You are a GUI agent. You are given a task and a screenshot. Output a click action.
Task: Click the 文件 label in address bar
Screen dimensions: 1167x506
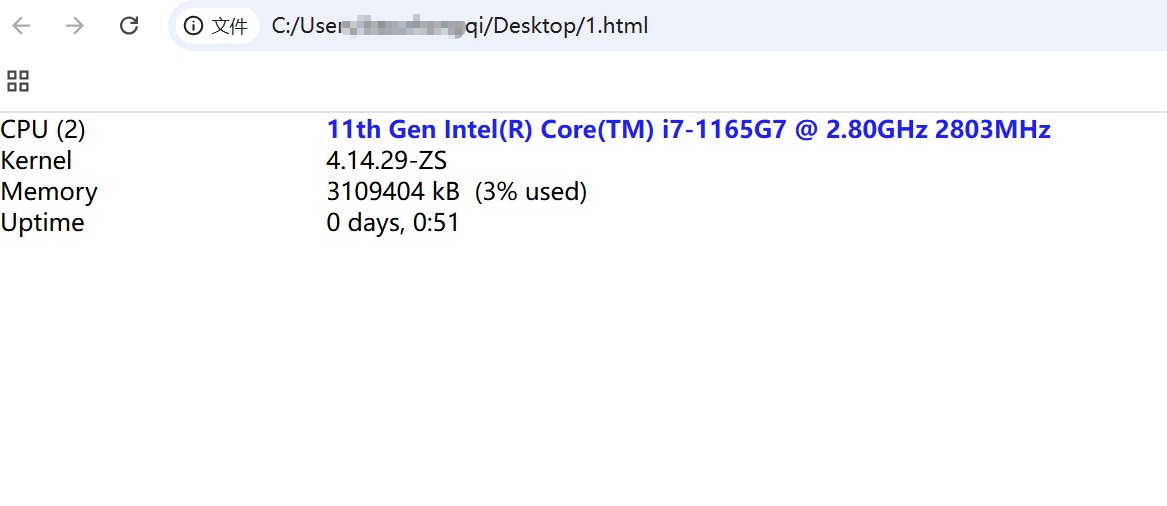coord(229,26)
